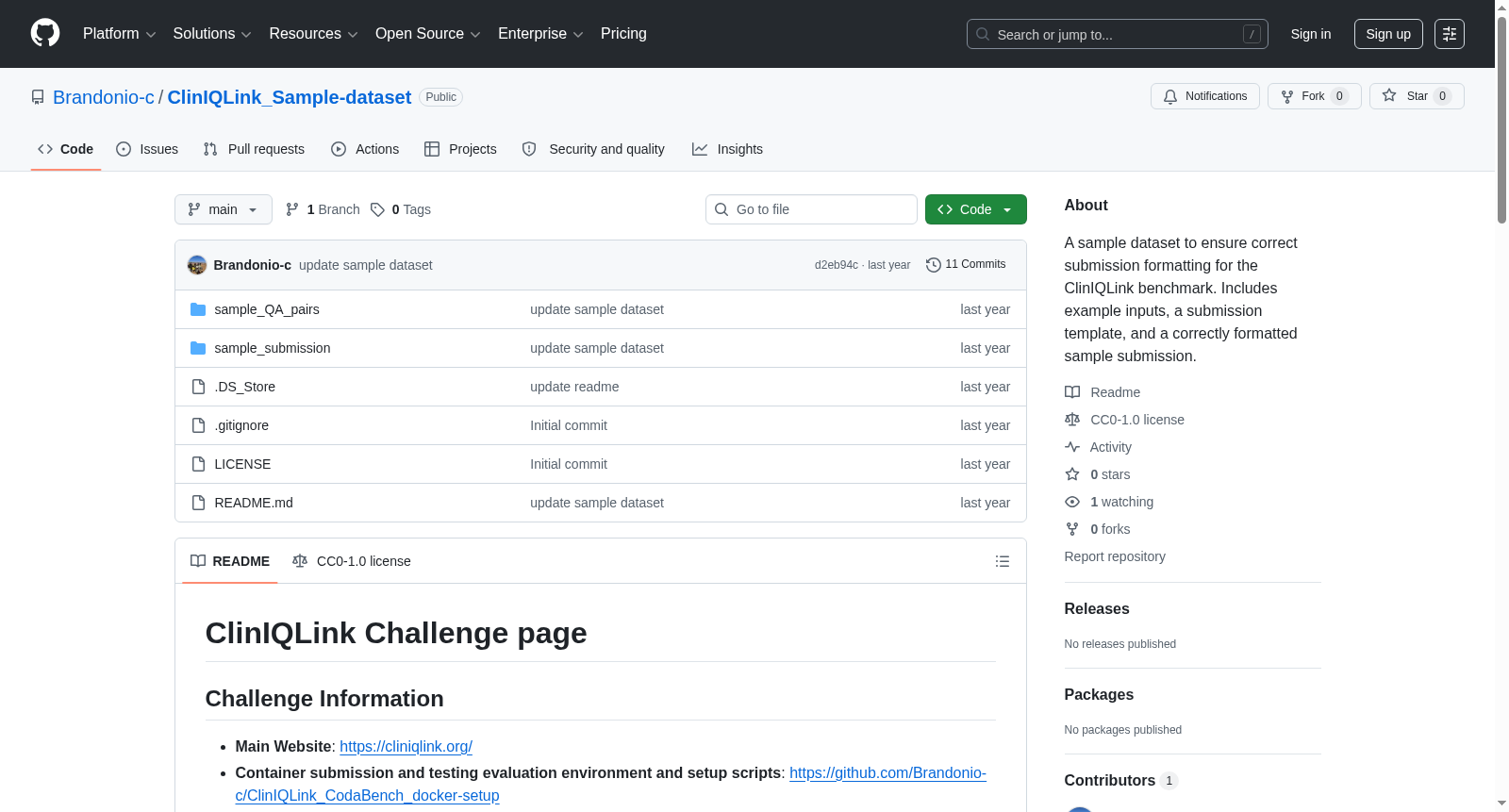Switch to the Issues tab
The height and width of the screenshot is (812, 1509).
point(147,149)
